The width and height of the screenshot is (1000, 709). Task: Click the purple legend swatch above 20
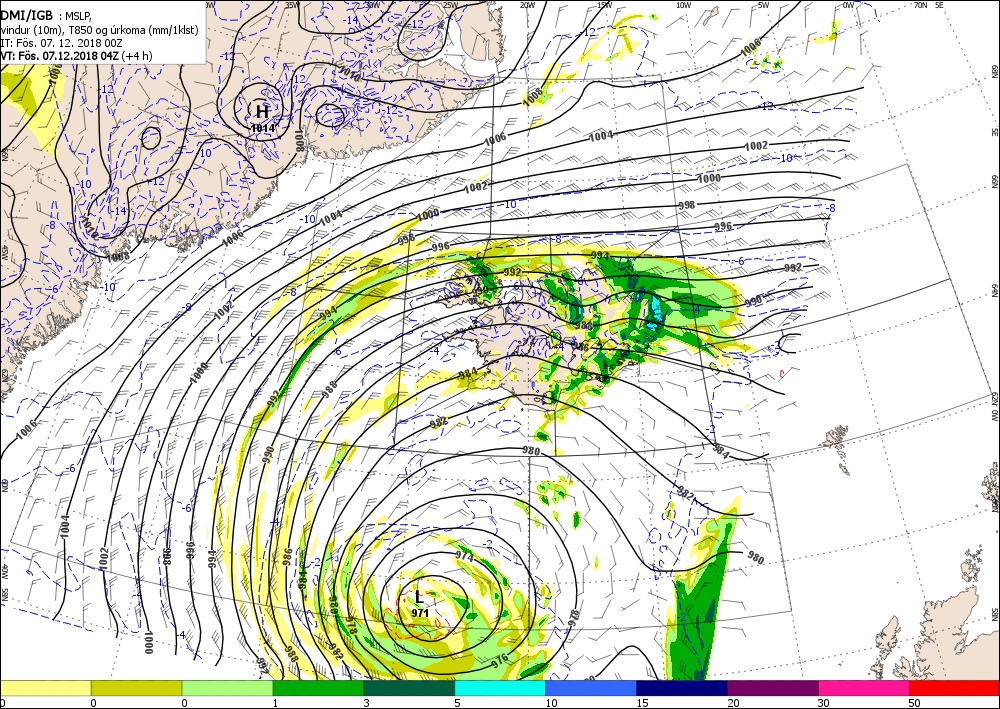click(772, 688)
